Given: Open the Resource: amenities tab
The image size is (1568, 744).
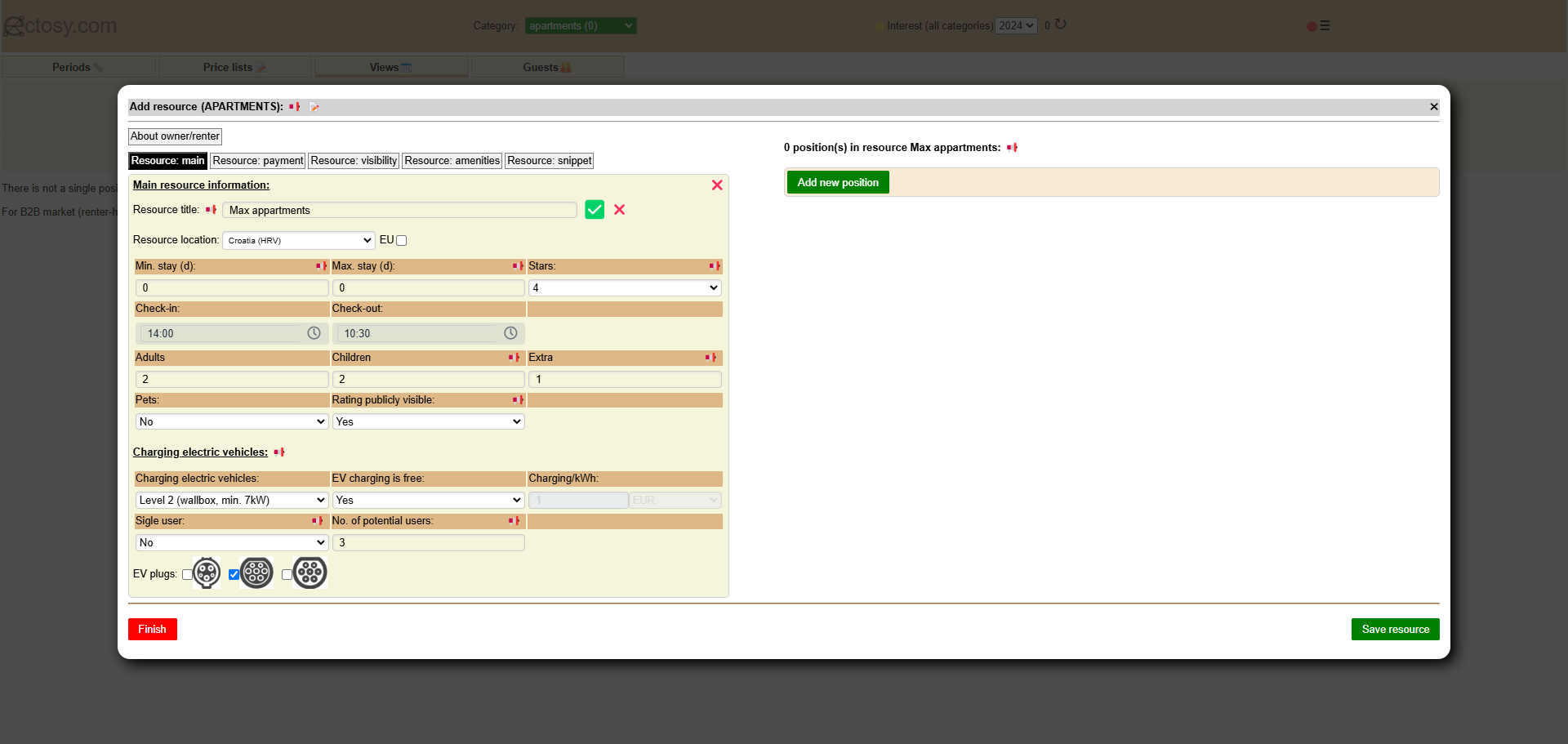Looking at the screenshot, I should 452,161.
